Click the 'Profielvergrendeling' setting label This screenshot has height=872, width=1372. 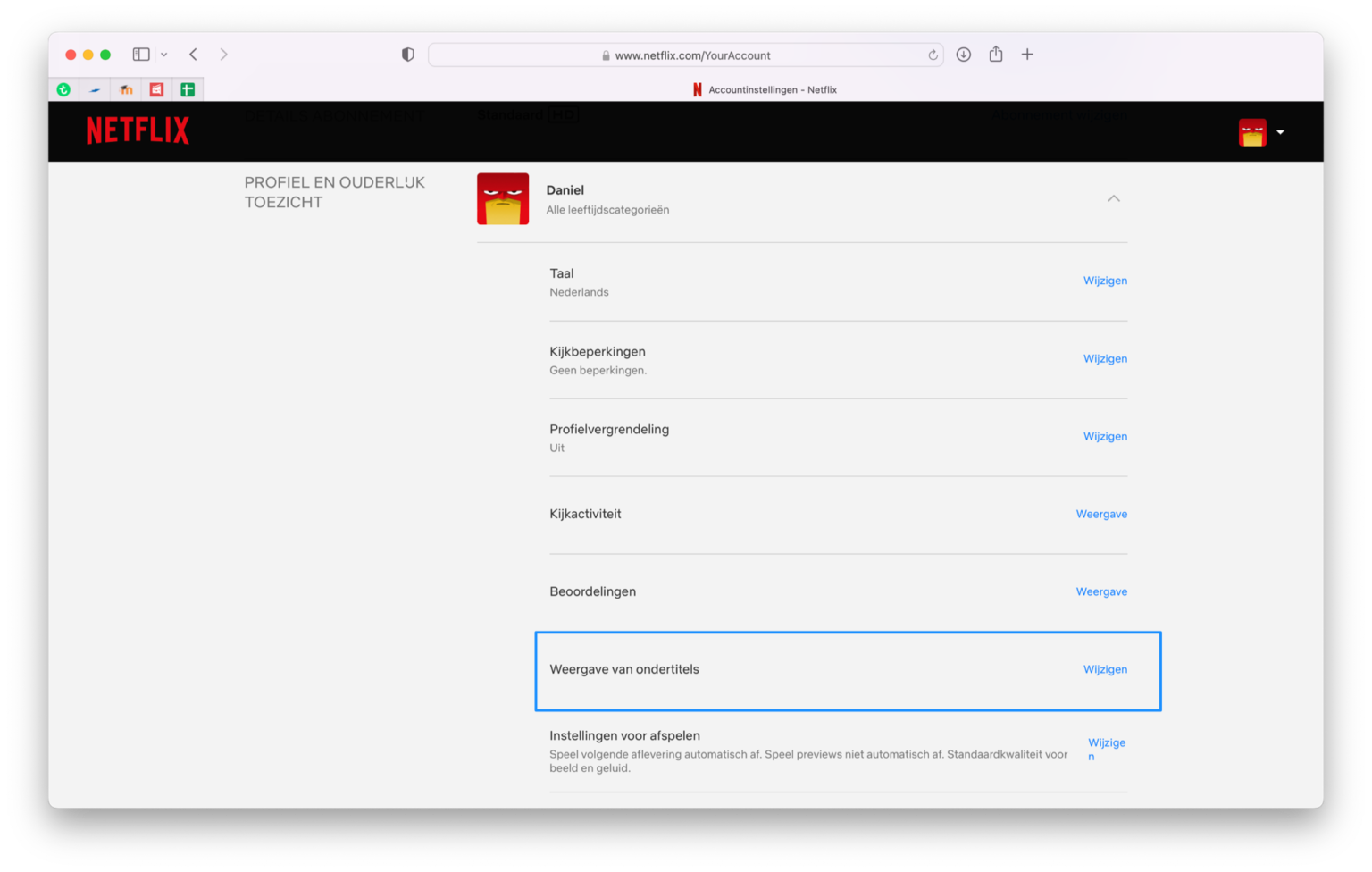click(609, 429)
